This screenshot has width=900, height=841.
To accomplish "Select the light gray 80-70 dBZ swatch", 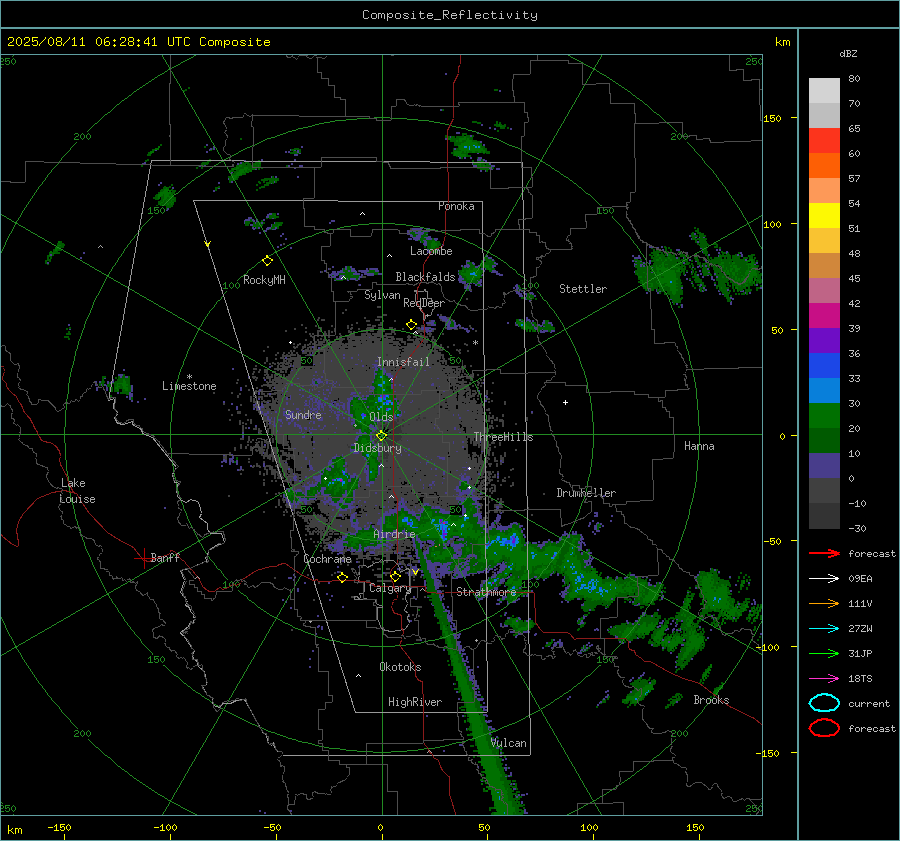I will click(x=824, y=91).
